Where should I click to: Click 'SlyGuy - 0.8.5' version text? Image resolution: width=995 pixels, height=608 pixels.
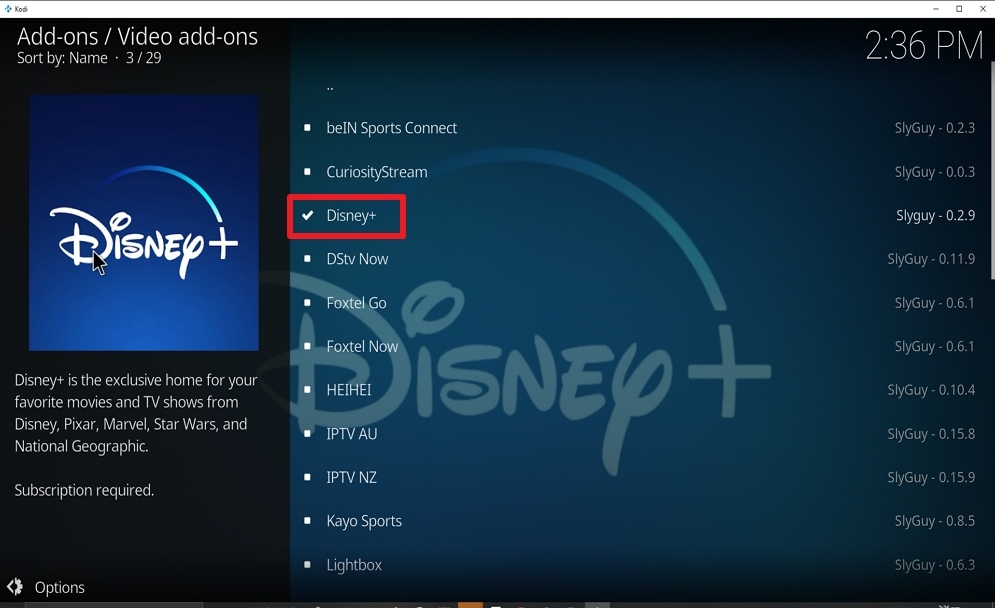(x=935, y=520)
